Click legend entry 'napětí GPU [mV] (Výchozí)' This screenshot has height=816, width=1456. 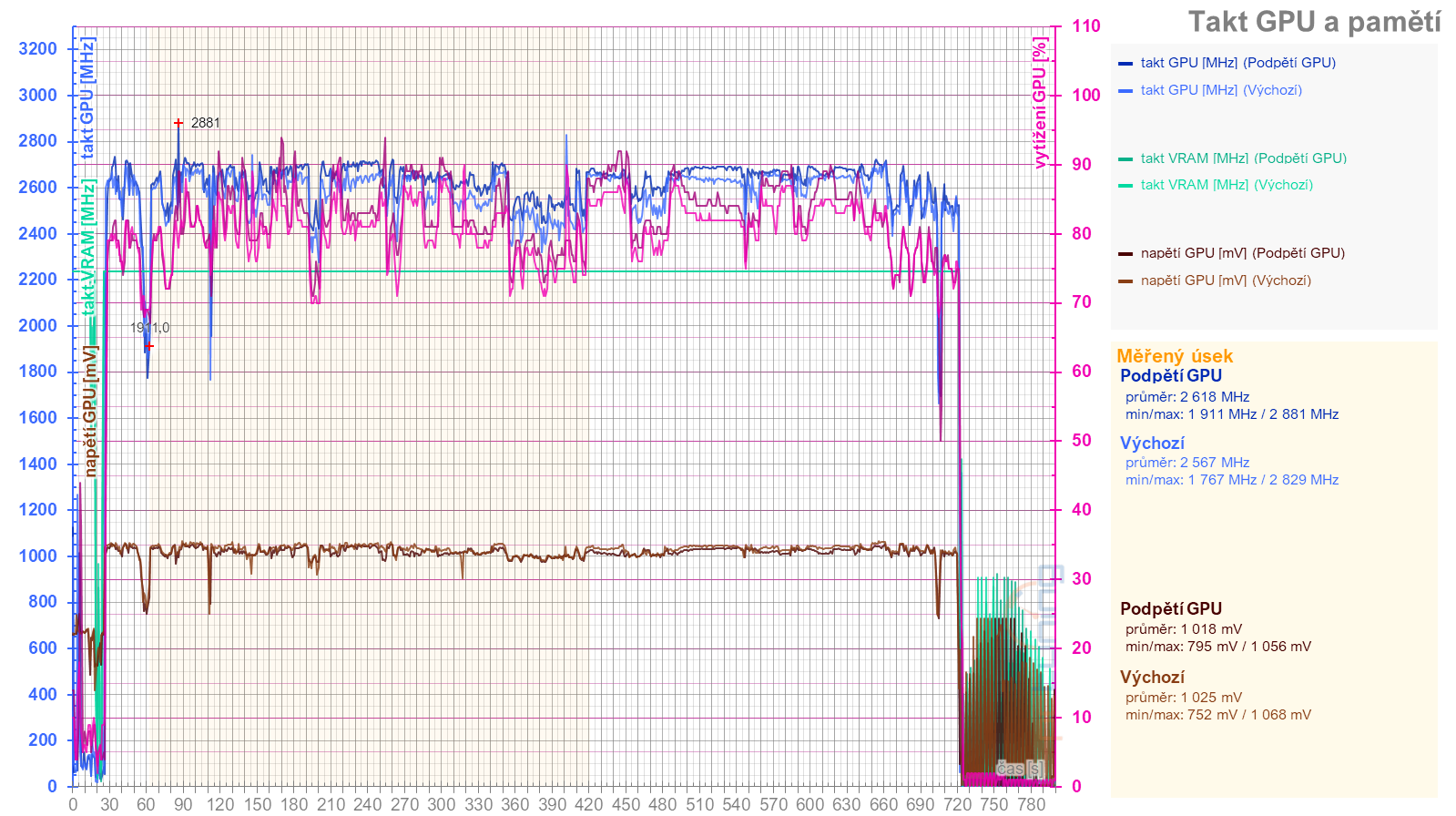pyautogui.click(x=1226, y=280)
